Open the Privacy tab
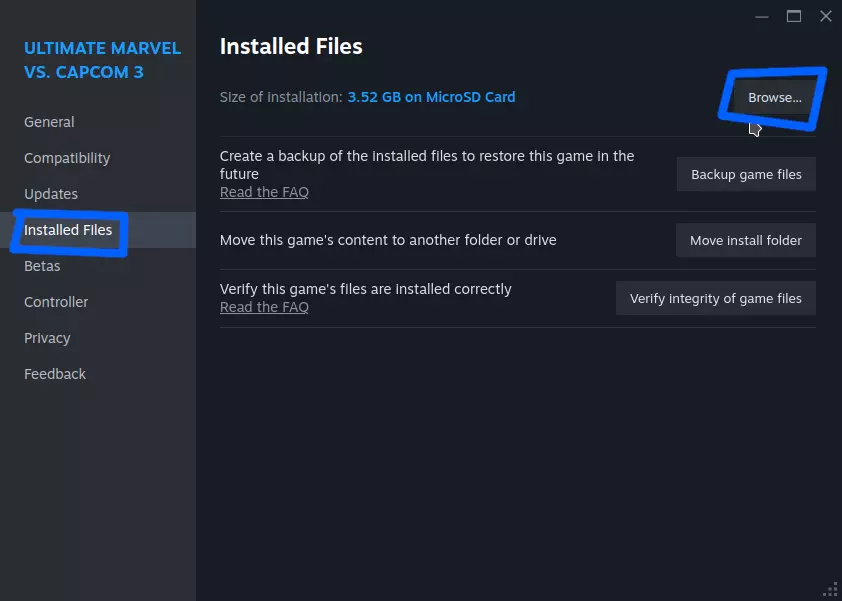The image size is (842, 601). tap(47, 338)
